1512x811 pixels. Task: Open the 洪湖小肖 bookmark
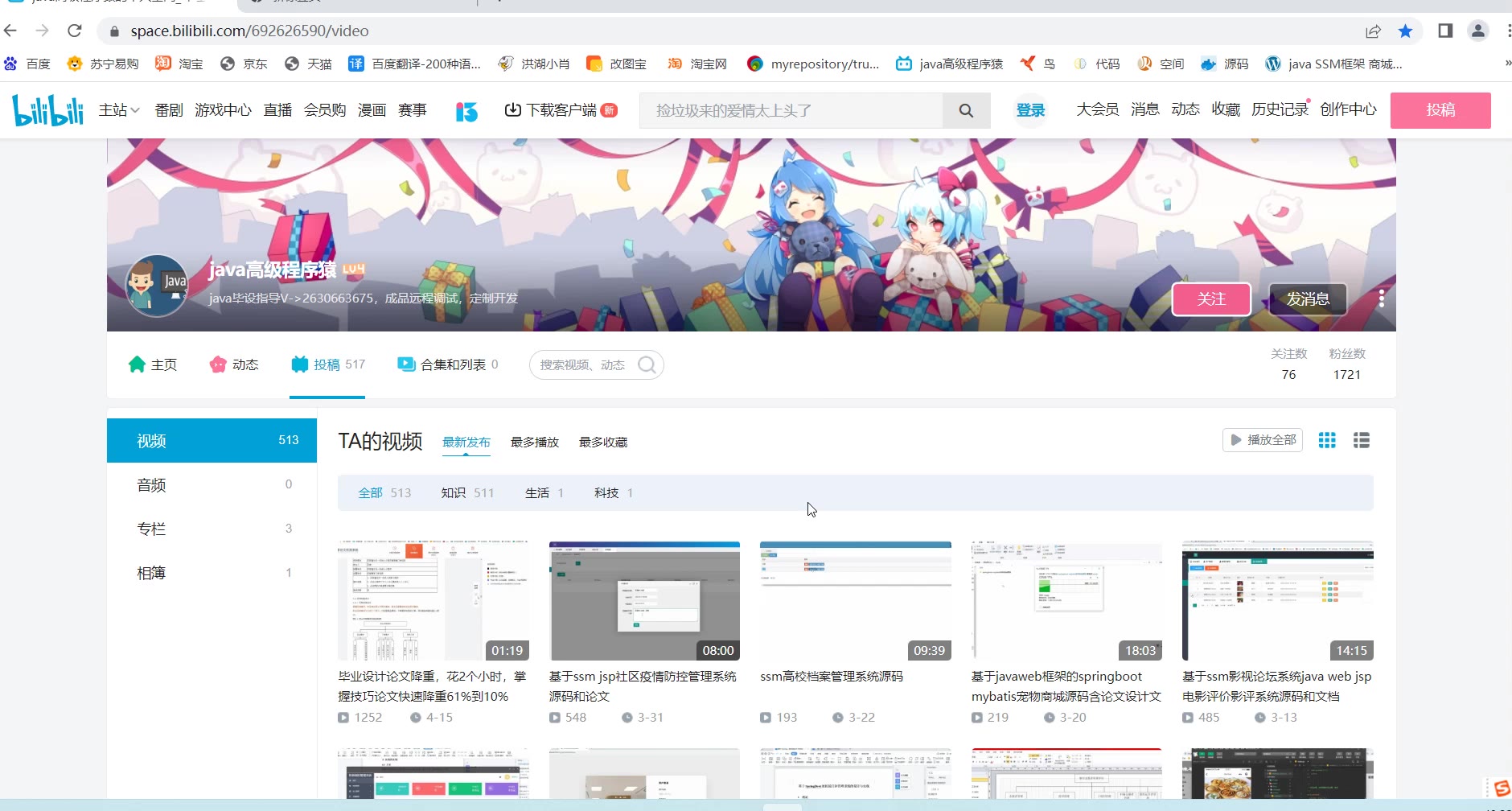[533, 64]
